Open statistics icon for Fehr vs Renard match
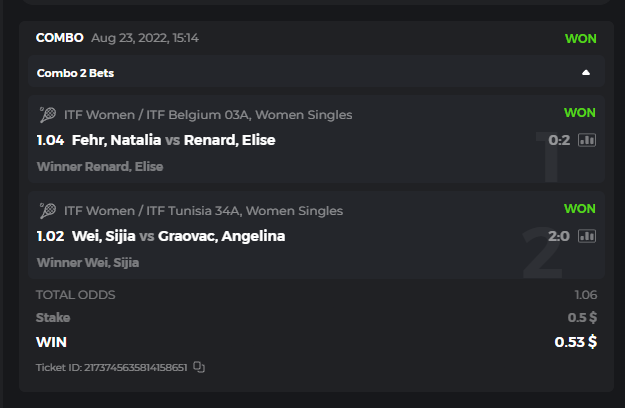This screenshot has height=408, width=625. [x=587, y=140]
